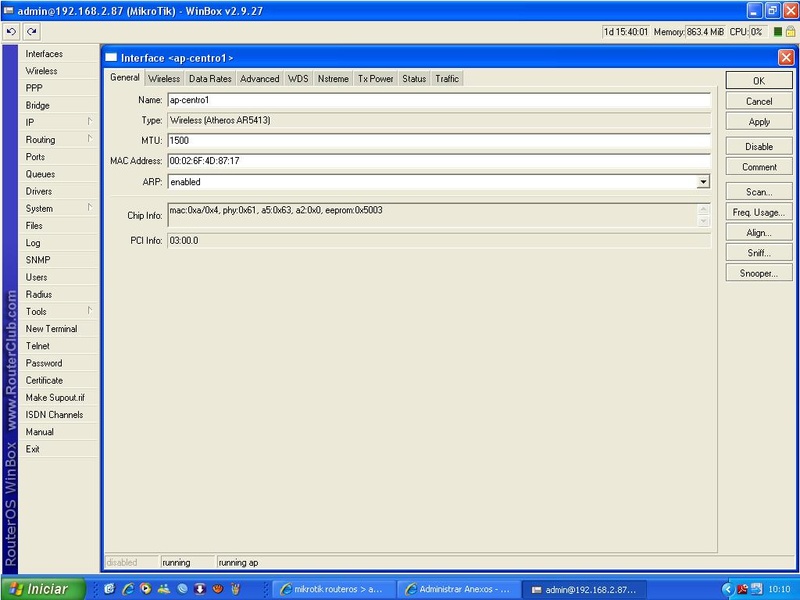
Task: Click the red PDF tray icon
Action: pos(741,589)
